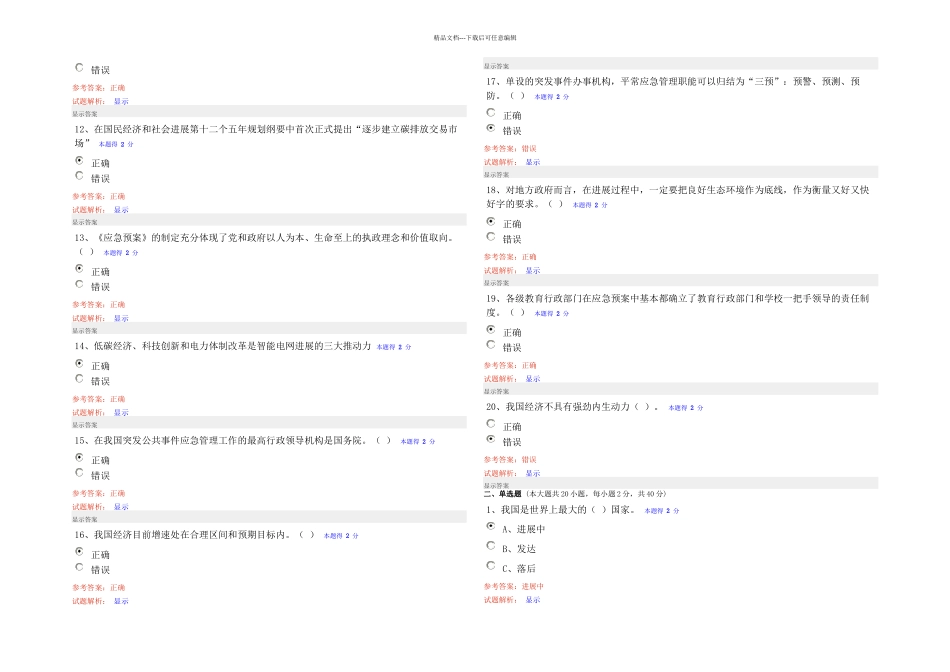The height and width of the screenshot is (672, 950).
Task: Select 错误 for question 19
Action: click(491, 345)
